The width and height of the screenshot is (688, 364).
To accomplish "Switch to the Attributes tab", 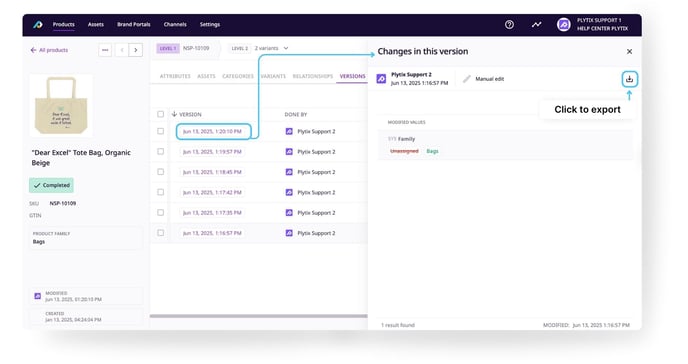I will pyautogui.click(x=175, y=76).
